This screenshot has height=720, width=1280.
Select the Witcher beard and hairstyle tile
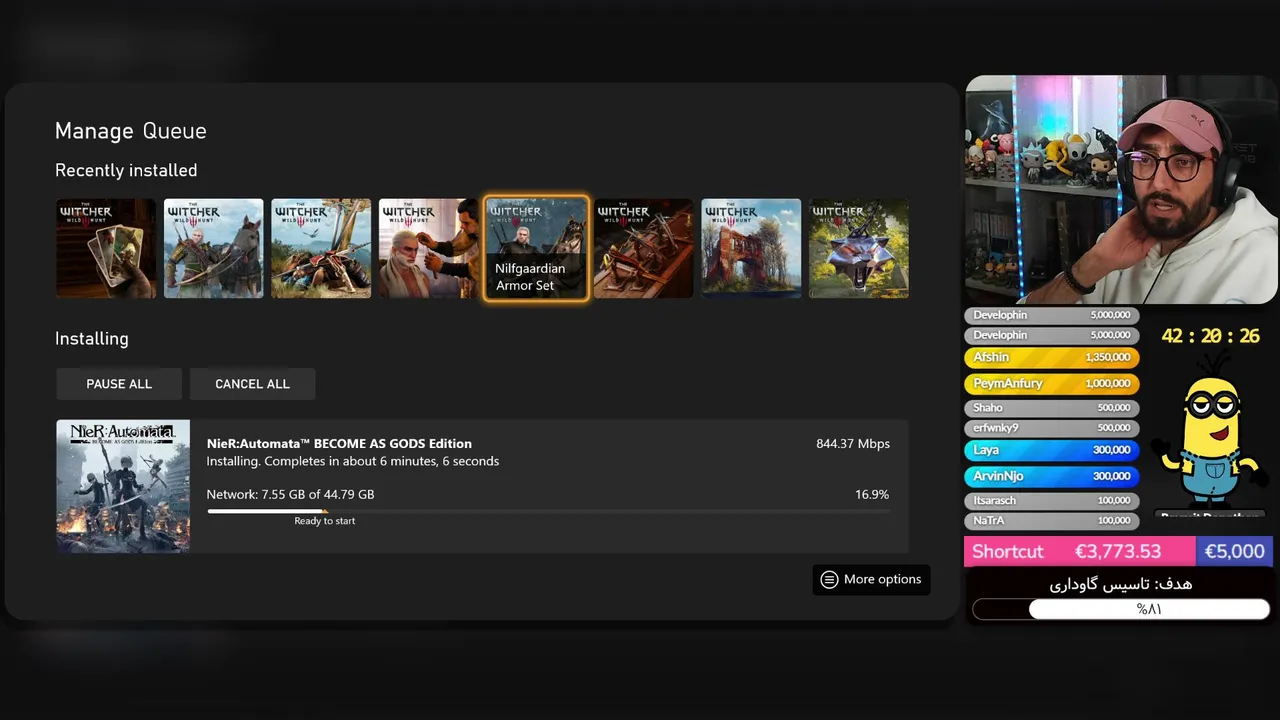coord(428,248)
